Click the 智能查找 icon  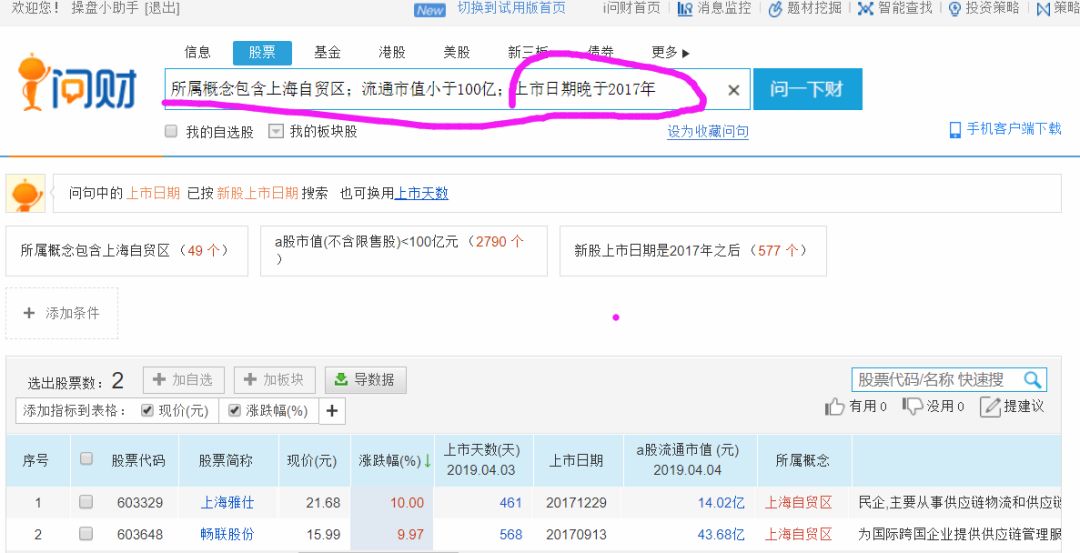coord(865,8)
